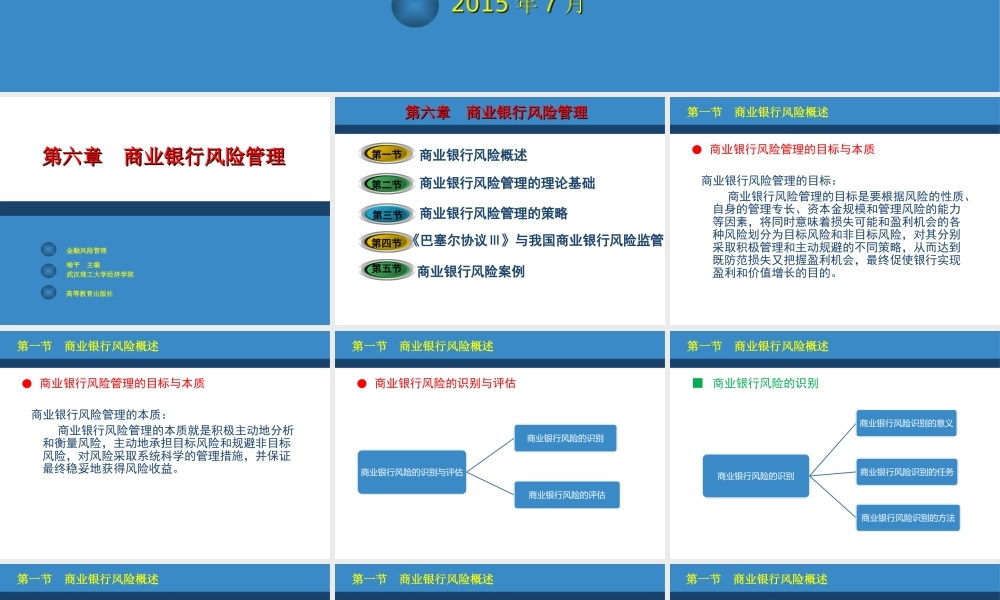Click the sphere icon beside 高等教育出版社
The image size is (1000, 600).
pyautogui.click(x=48, y=292)
